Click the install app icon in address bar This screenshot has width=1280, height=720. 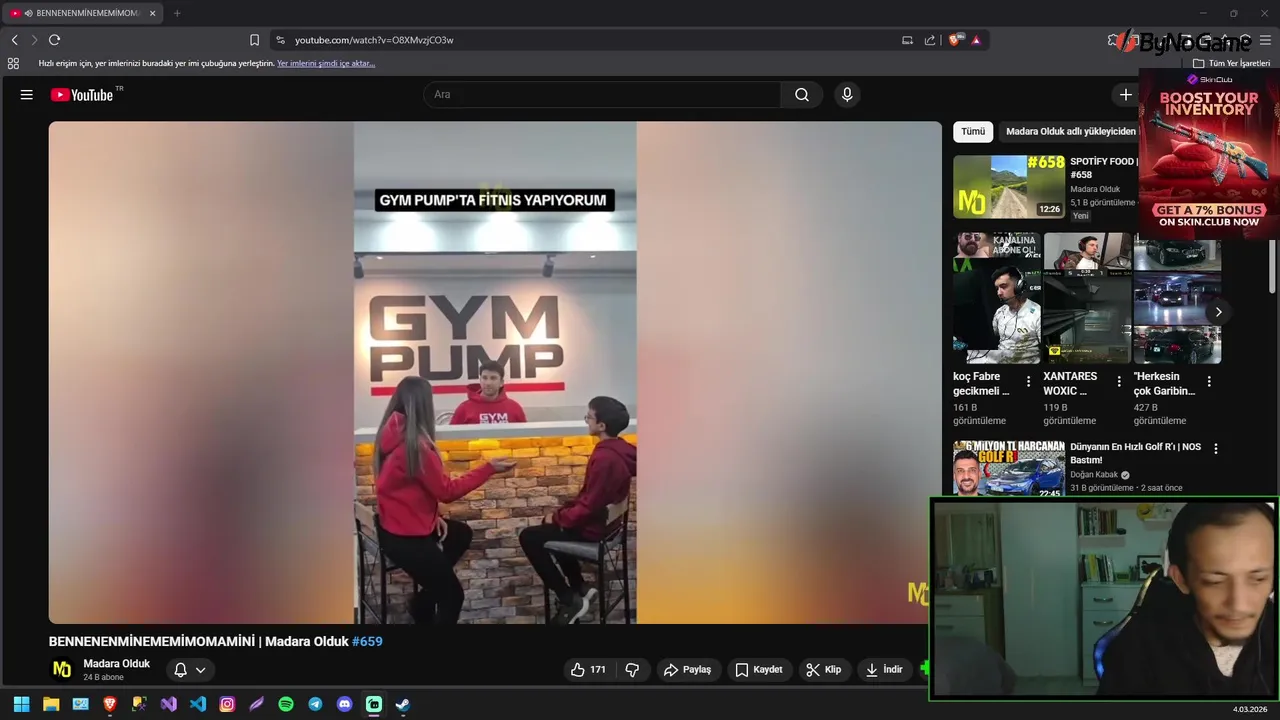click(x=907, y=40)
